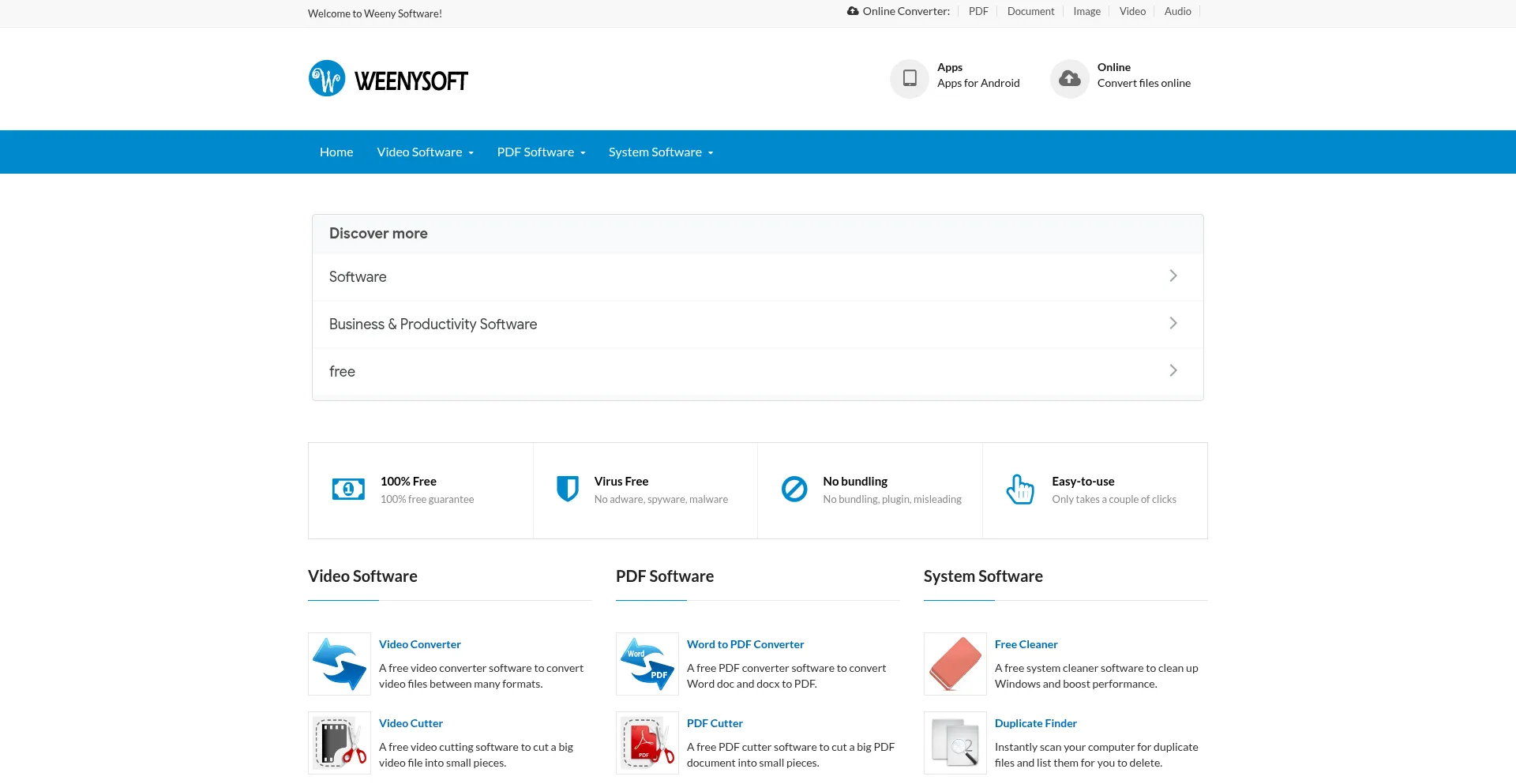Open the Free Cleaner title link
Screen dimensions: 1516x784
click(1026, 644)
